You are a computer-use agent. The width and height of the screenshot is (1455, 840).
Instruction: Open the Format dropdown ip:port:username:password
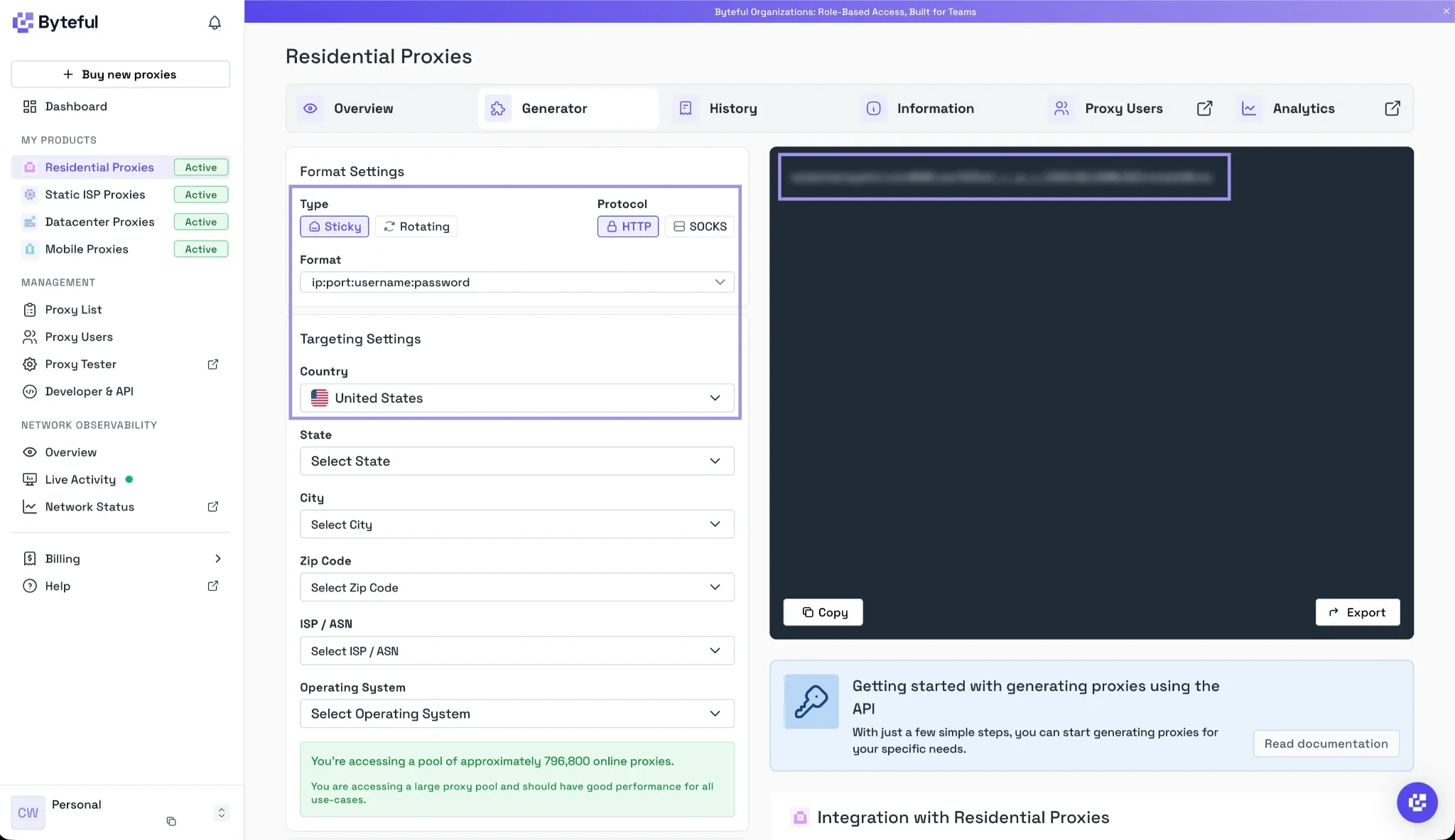tap(517, 282)
